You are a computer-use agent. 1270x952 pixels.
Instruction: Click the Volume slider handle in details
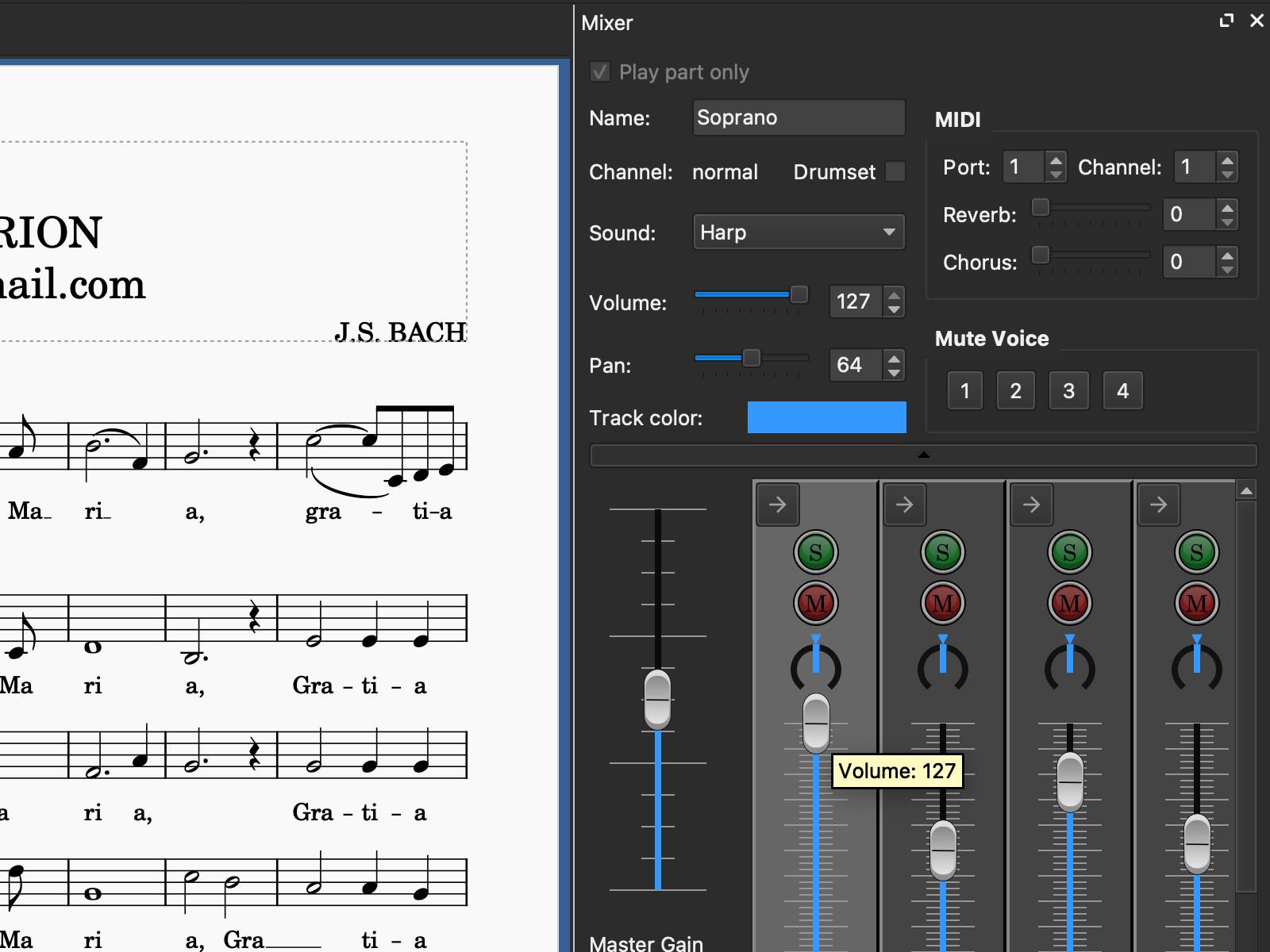pos(799,294)
